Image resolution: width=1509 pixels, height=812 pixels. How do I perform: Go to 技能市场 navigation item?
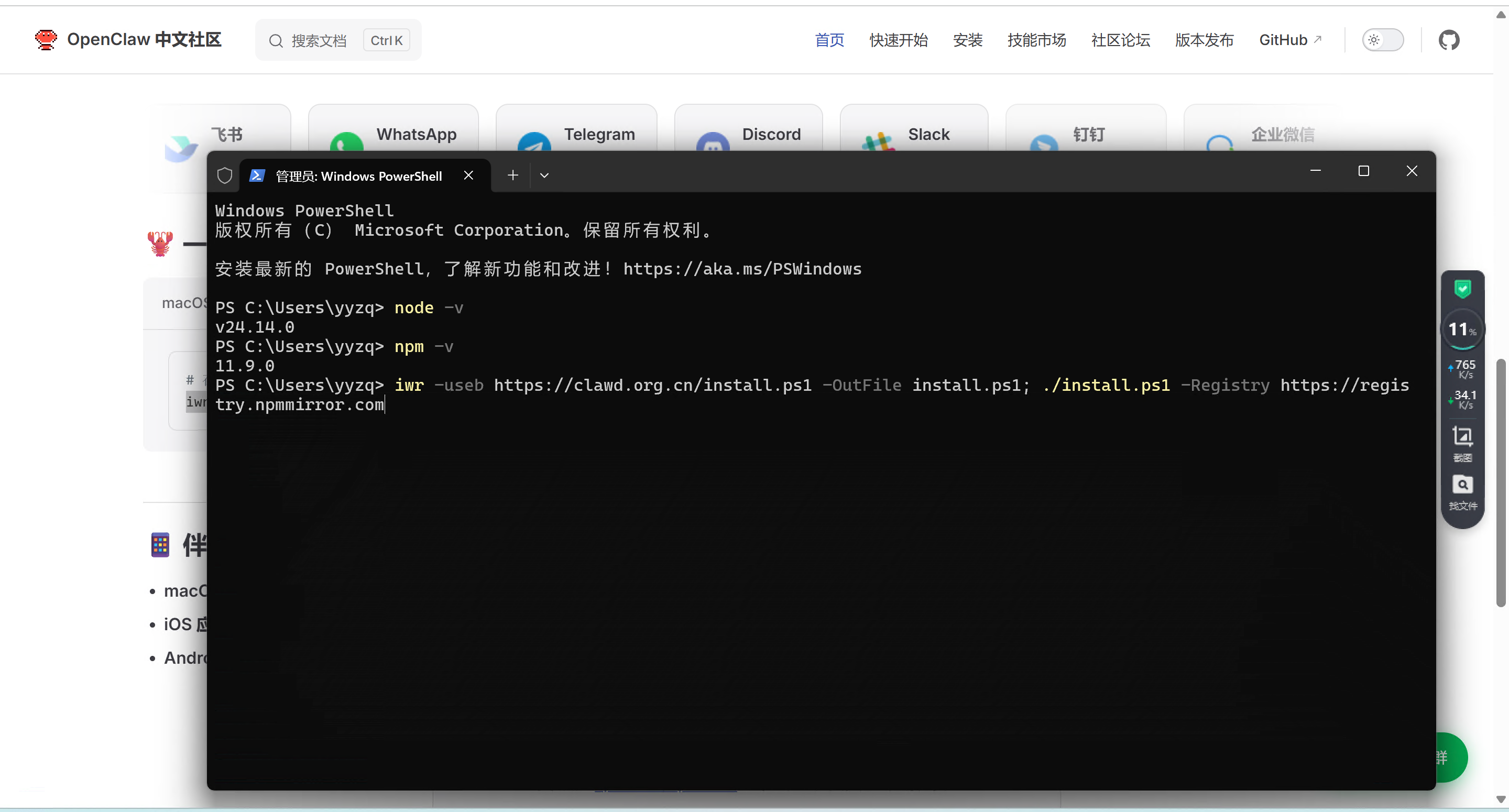1036,40
